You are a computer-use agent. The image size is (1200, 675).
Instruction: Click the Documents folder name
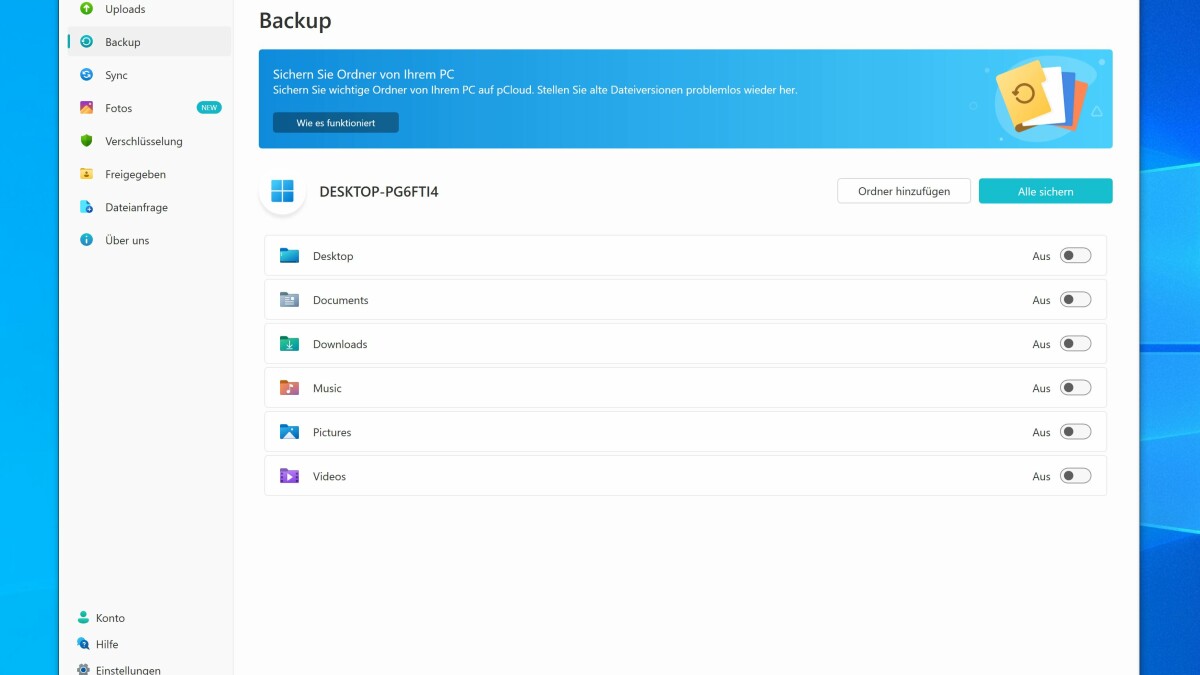(x=341, y=300)
